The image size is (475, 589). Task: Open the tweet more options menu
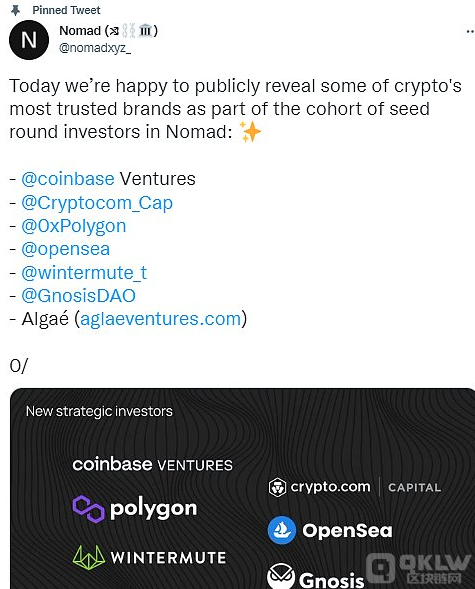470,32
